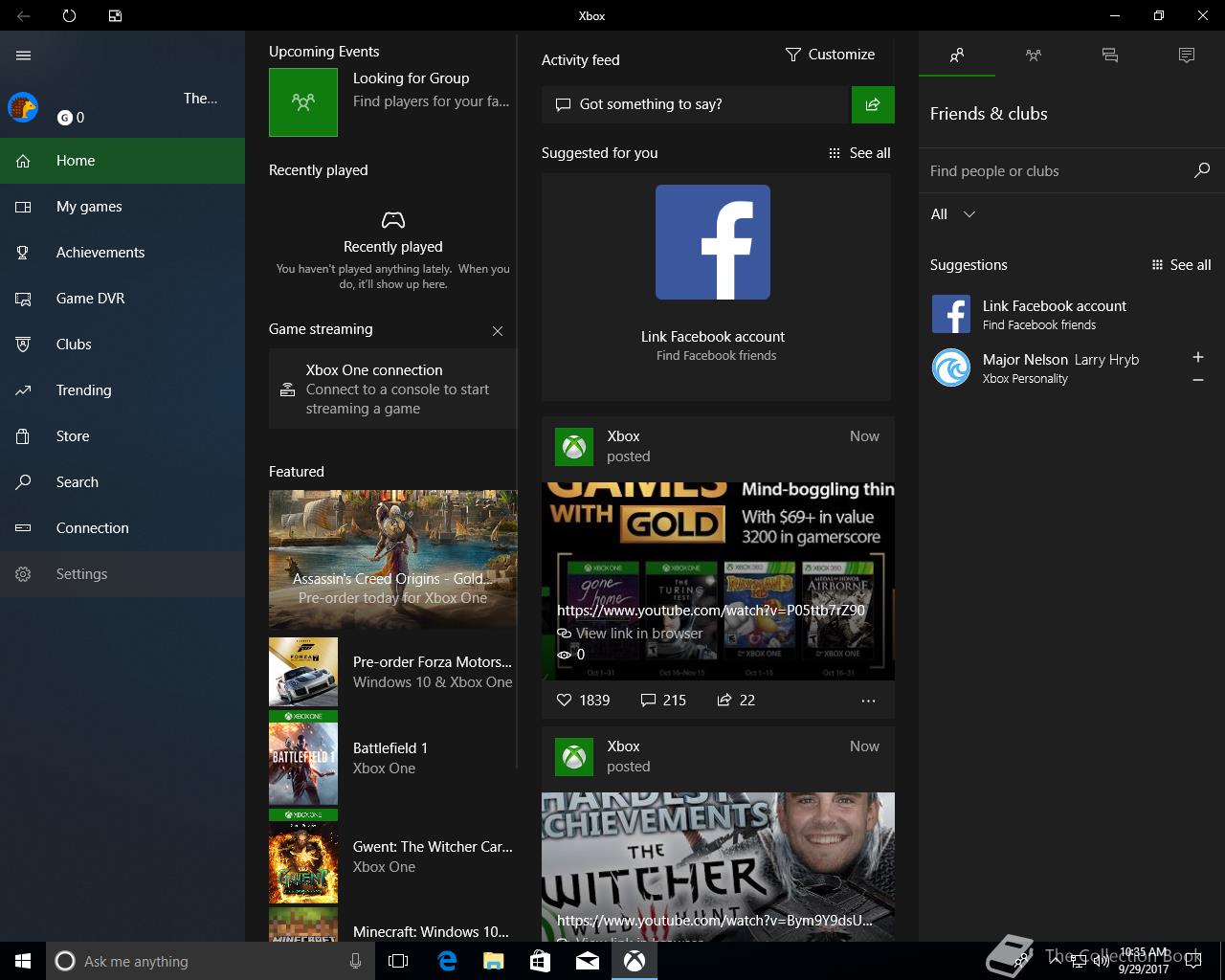The height and width of the screenshot is (980, 1225).
Task: Open Store from the sidebar
Action: click(x=122, y=436)
